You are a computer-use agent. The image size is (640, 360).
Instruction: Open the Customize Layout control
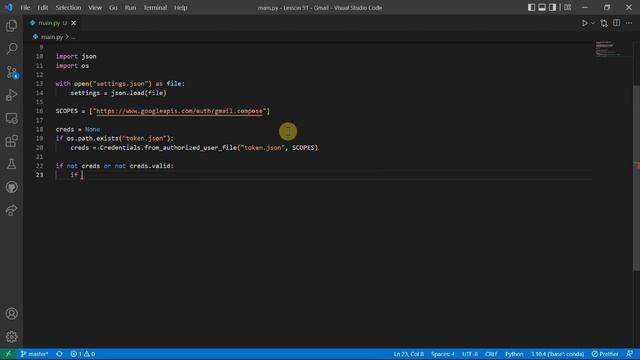click(567, 7)
